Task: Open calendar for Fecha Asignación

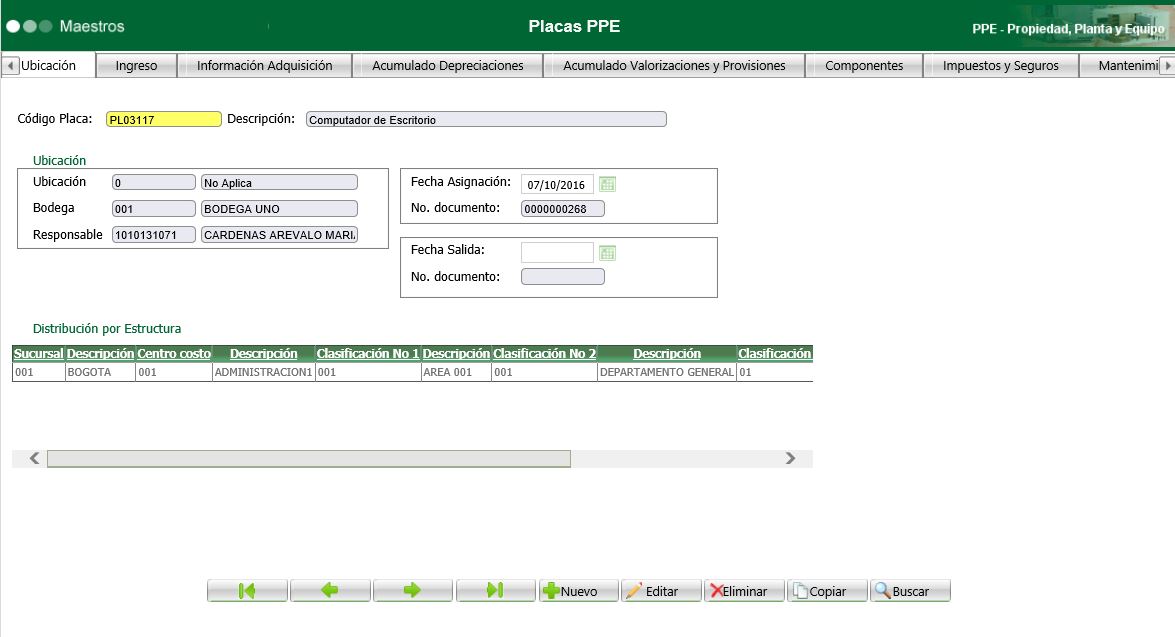Action: pos(608,184)
